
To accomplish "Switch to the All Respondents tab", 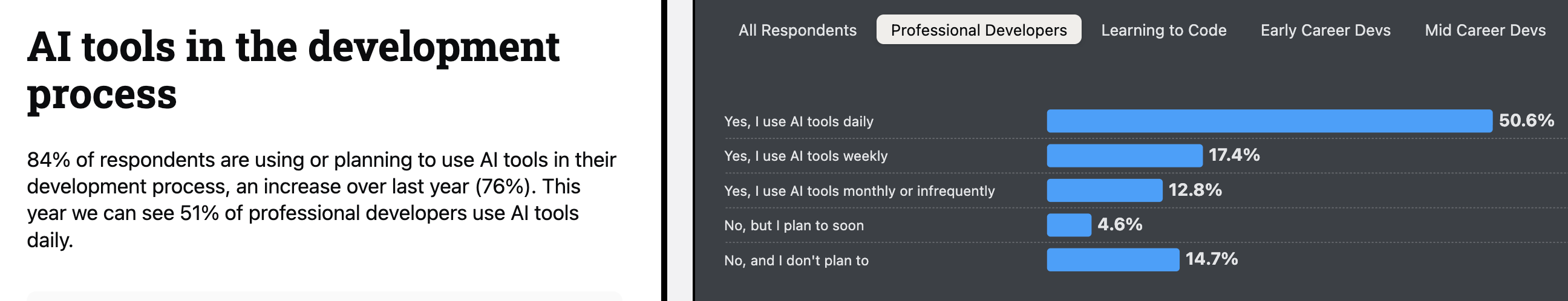I will point(797,30).
